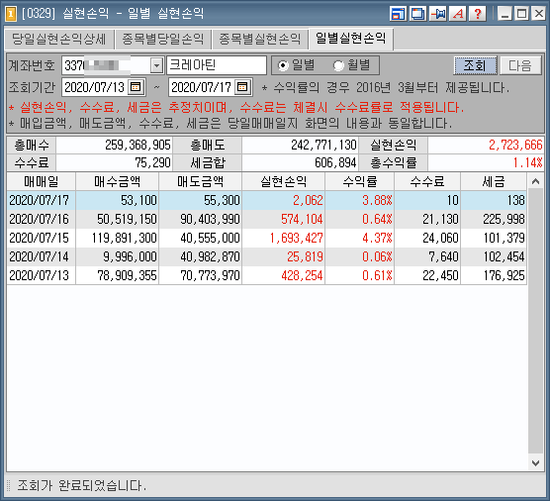Pin the window with the pushpin icon
The width and height of the screenshot is (550, 501).
click(x=438, y=14)
